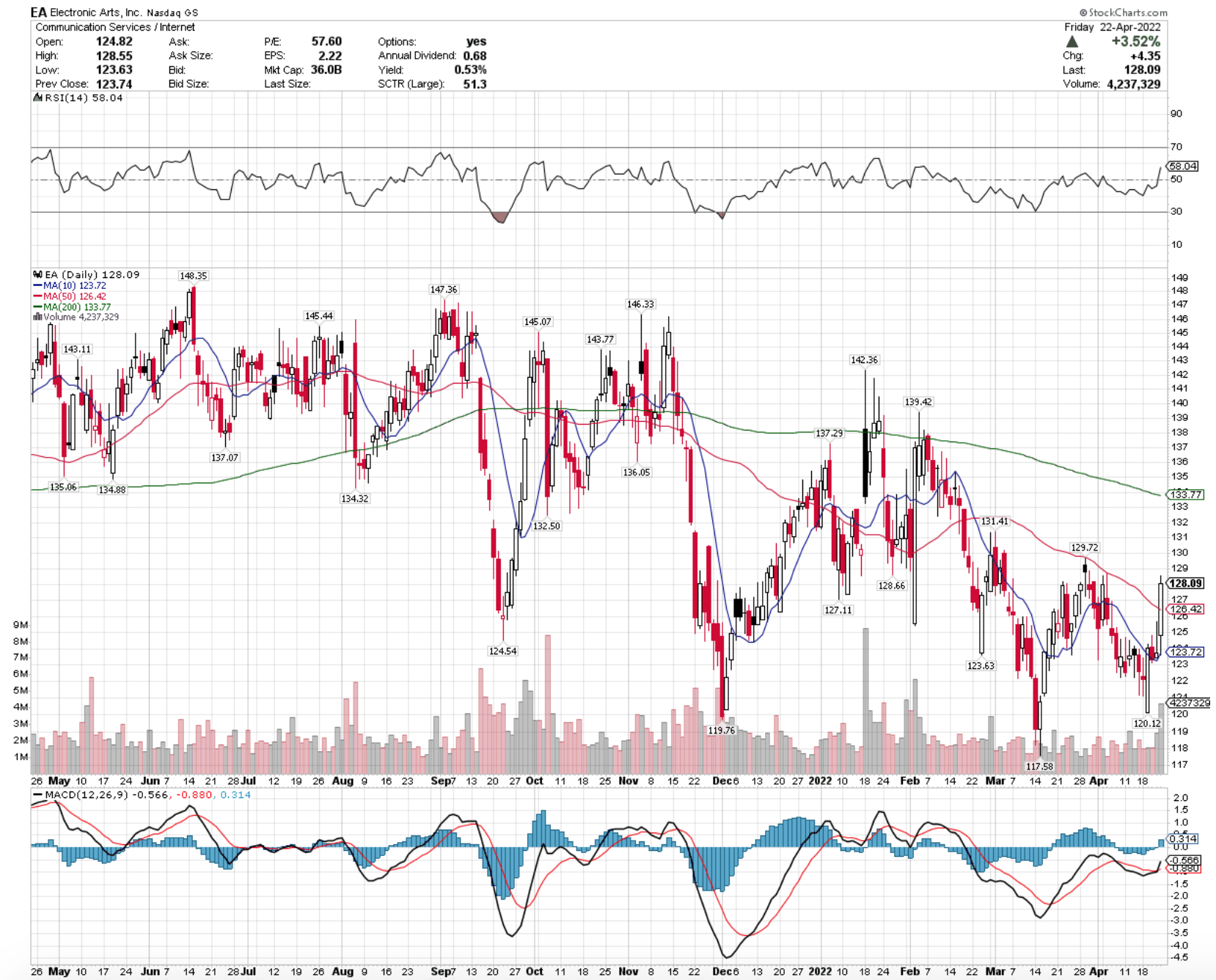
Task: Click the blue MA(10) legend line swatch
Action: pyautogui.click(x=37, y=285)
